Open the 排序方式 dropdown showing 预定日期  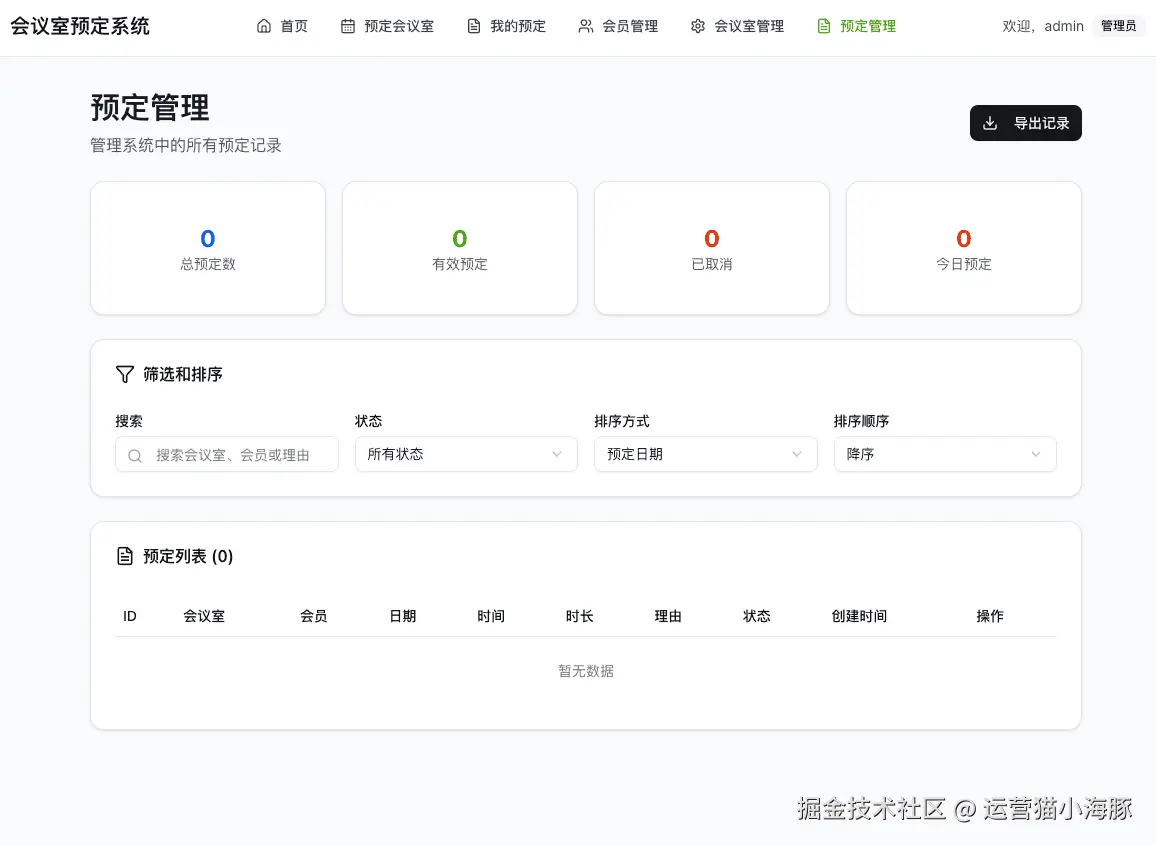pos(706,454)
